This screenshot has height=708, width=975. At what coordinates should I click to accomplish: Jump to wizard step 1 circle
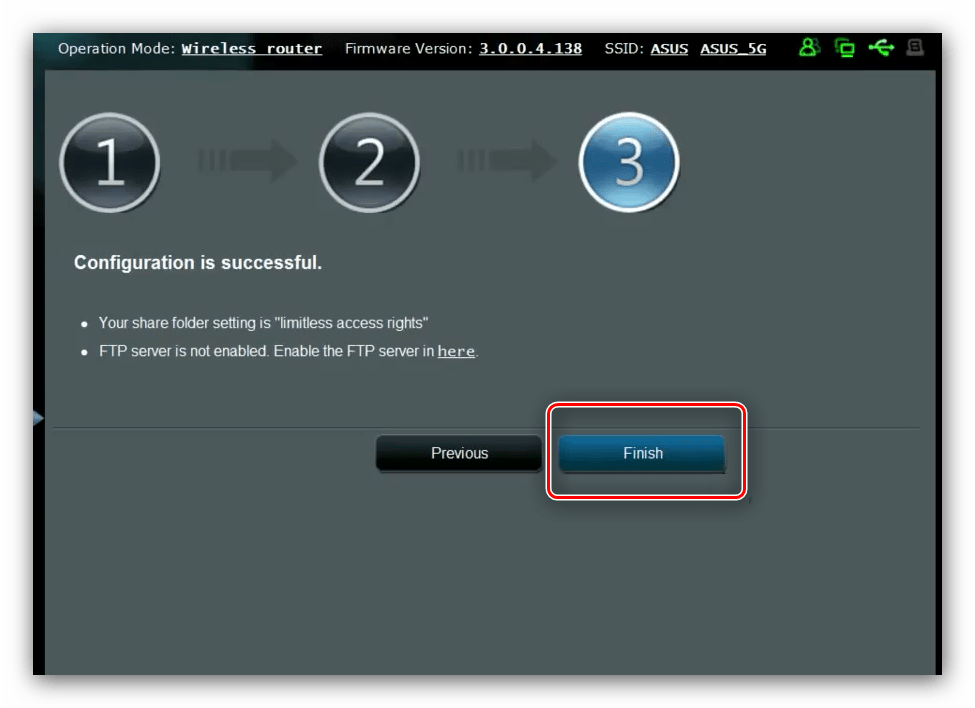110,162
